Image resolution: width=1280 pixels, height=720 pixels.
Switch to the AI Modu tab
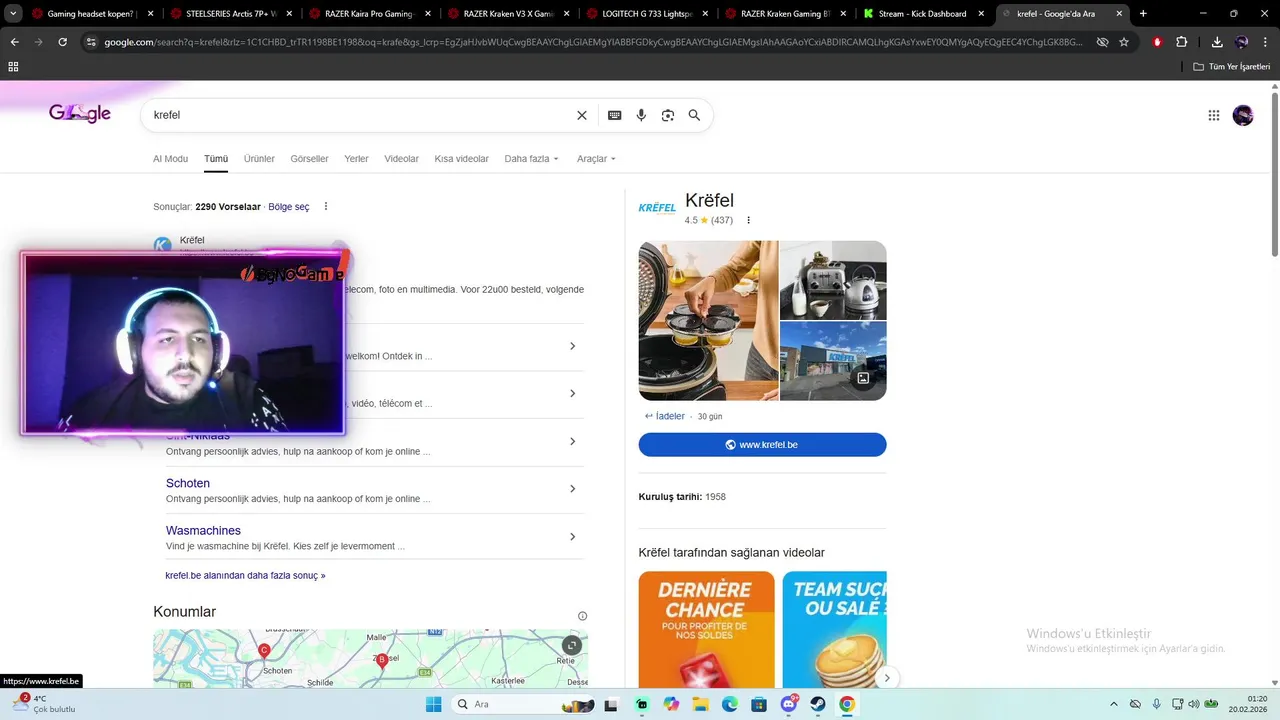[170, 159]
